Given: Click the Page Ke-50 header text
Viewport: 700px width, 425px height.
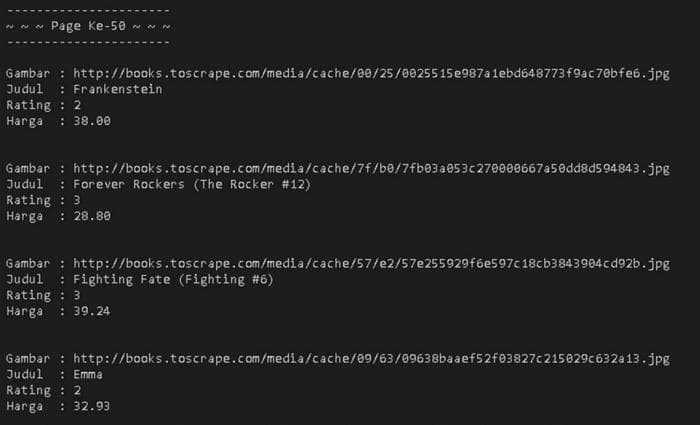Looking at the screenshot, I should click(x=88, y=26).
